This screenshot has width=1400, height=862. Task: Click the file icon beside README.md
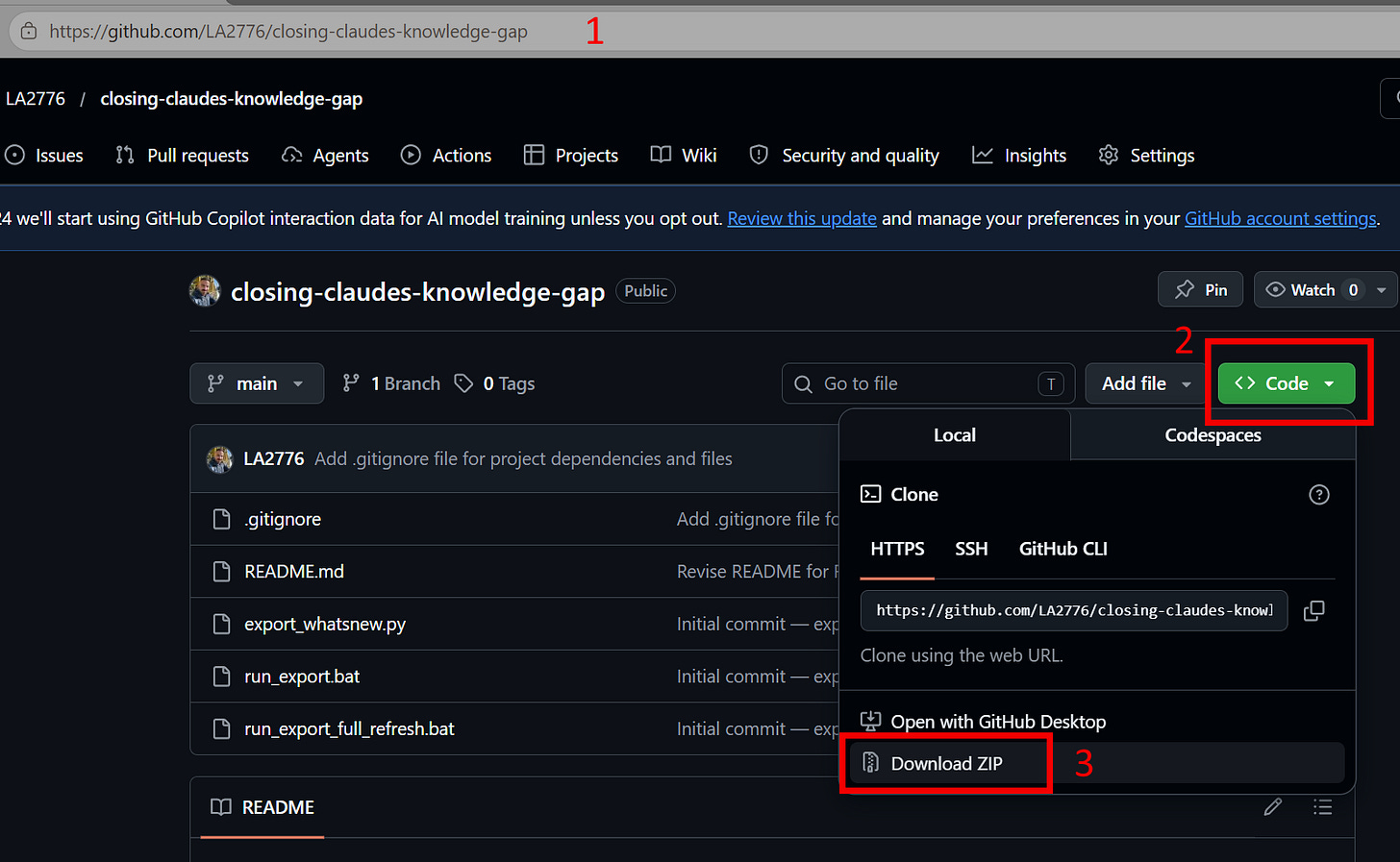coord(221,572)
